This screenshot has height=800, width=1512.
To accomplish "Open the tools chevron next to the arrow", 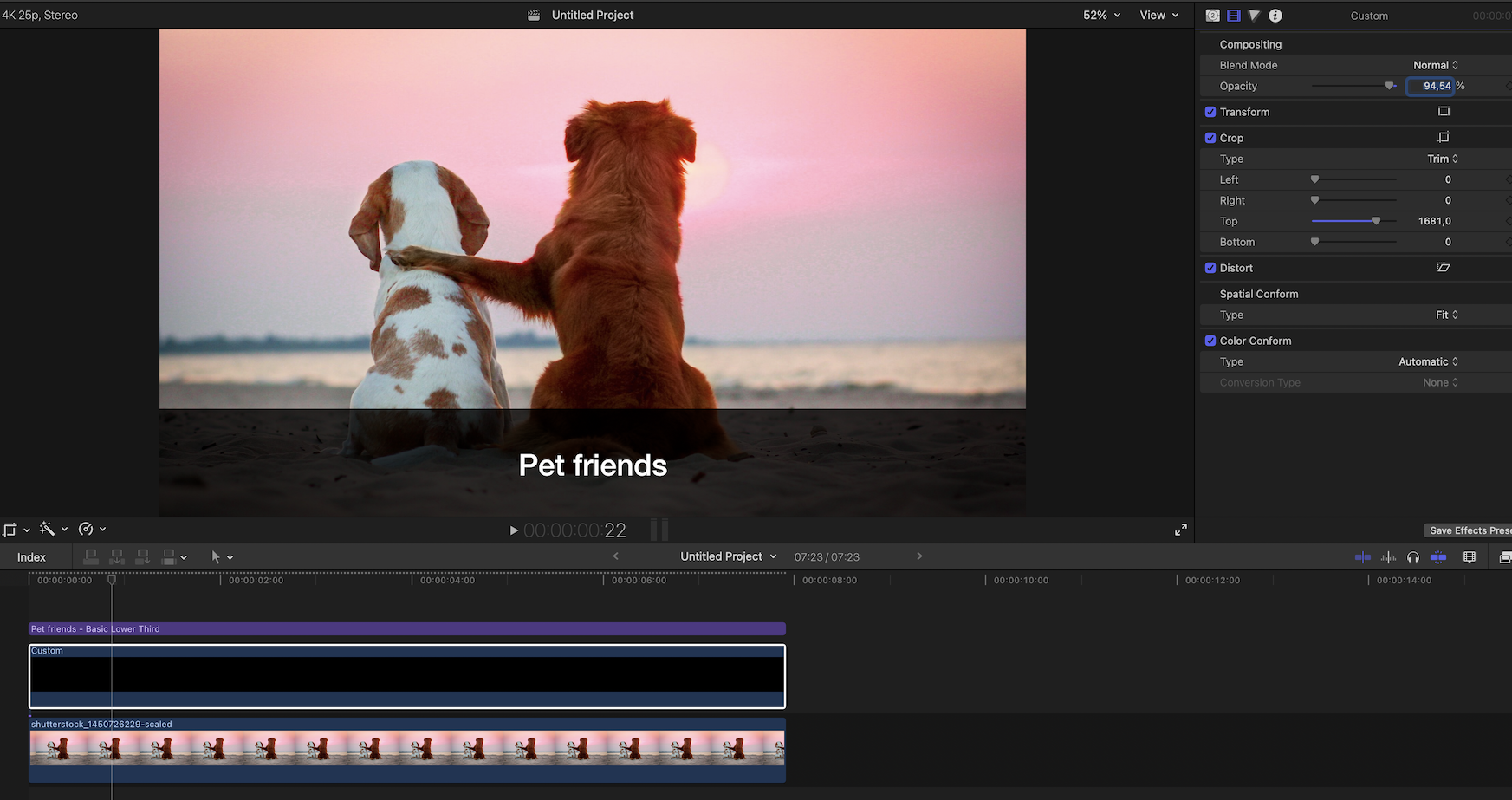I will 230,557.
